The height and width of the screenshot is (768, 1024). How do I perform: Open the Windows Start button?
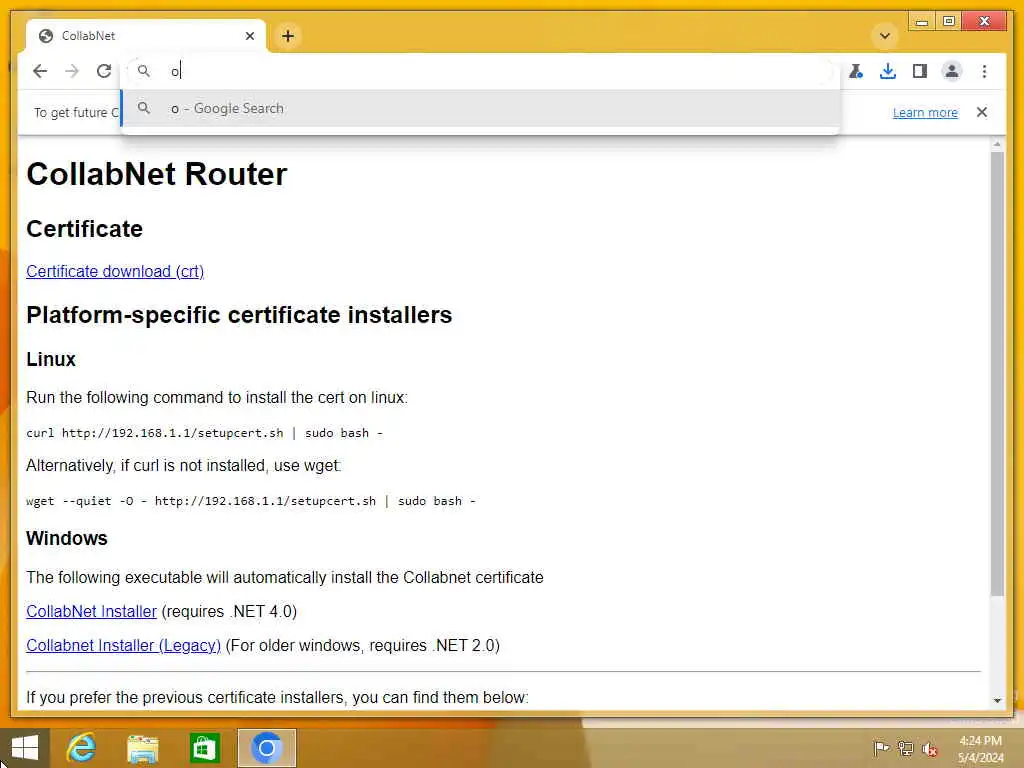[x=25, y=748]
